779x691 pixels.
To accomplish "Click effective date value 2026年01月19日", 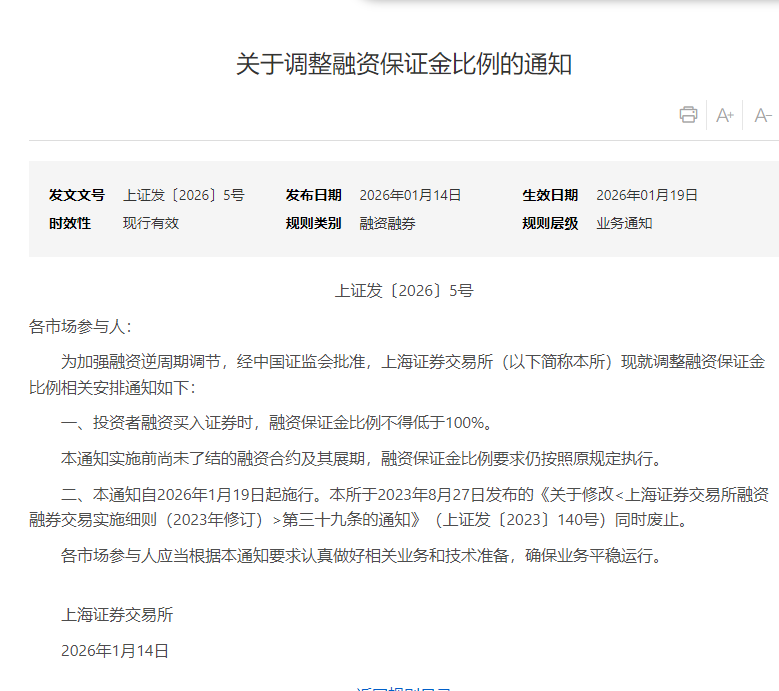I will click(x=647, y=195).
